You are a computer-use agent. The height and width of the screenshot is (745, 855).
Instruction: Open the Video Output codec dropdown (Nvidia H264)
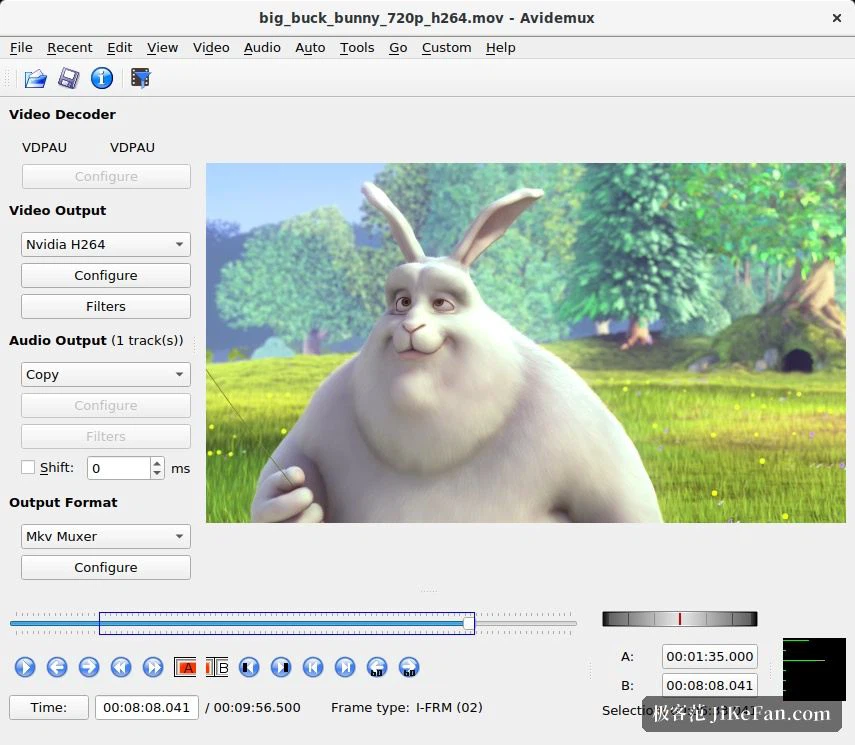click(x=106, y=244)
